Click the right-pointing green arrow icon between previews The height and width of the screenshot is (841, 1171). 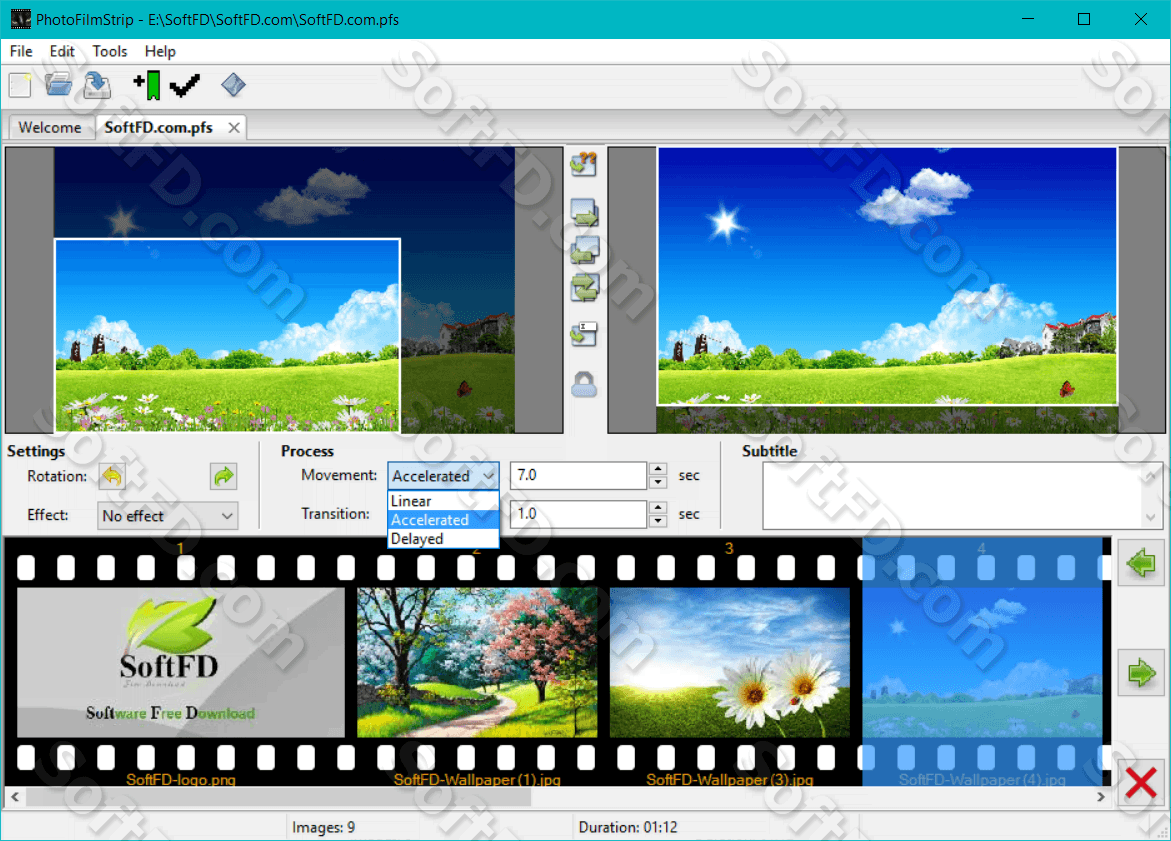coord(585,214)
